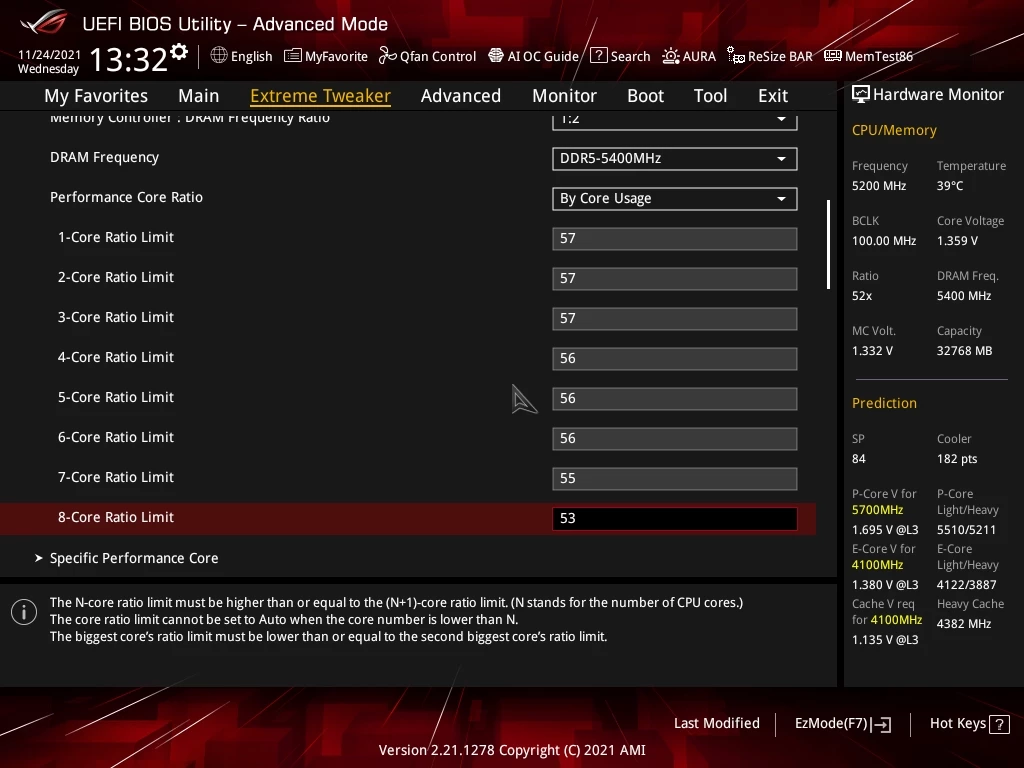Click the Prediction section heading
Screen dimensions: 1024x768
884,403
